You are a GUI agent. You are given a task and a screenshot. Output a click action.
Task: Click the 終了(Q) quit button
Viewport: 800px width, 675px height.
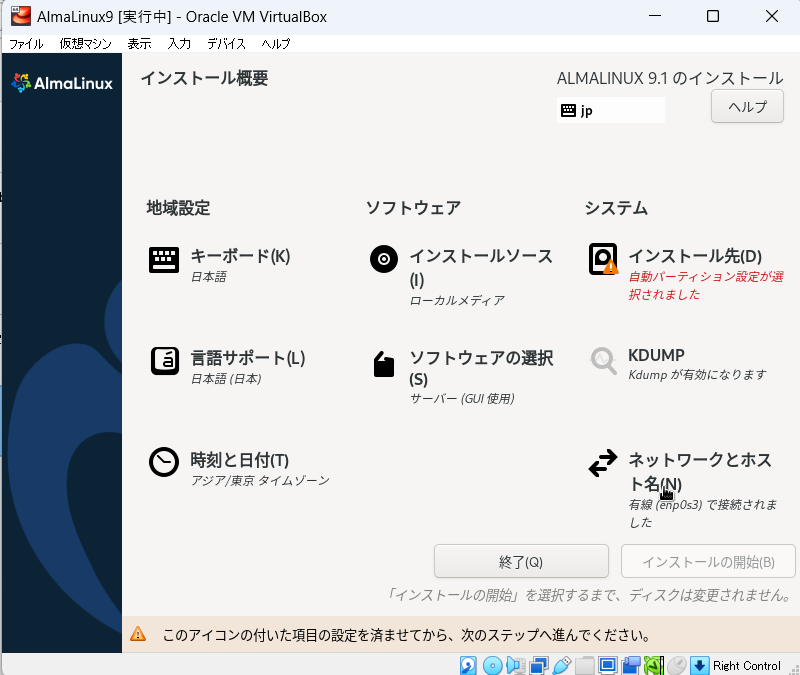(521, 561)
